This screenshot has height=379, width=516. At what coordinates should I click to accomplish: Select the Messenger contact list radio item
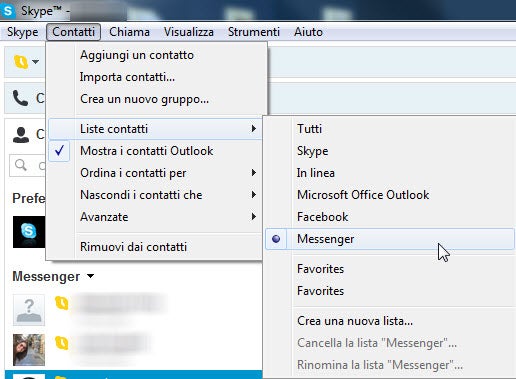click(x=390, y=239)
